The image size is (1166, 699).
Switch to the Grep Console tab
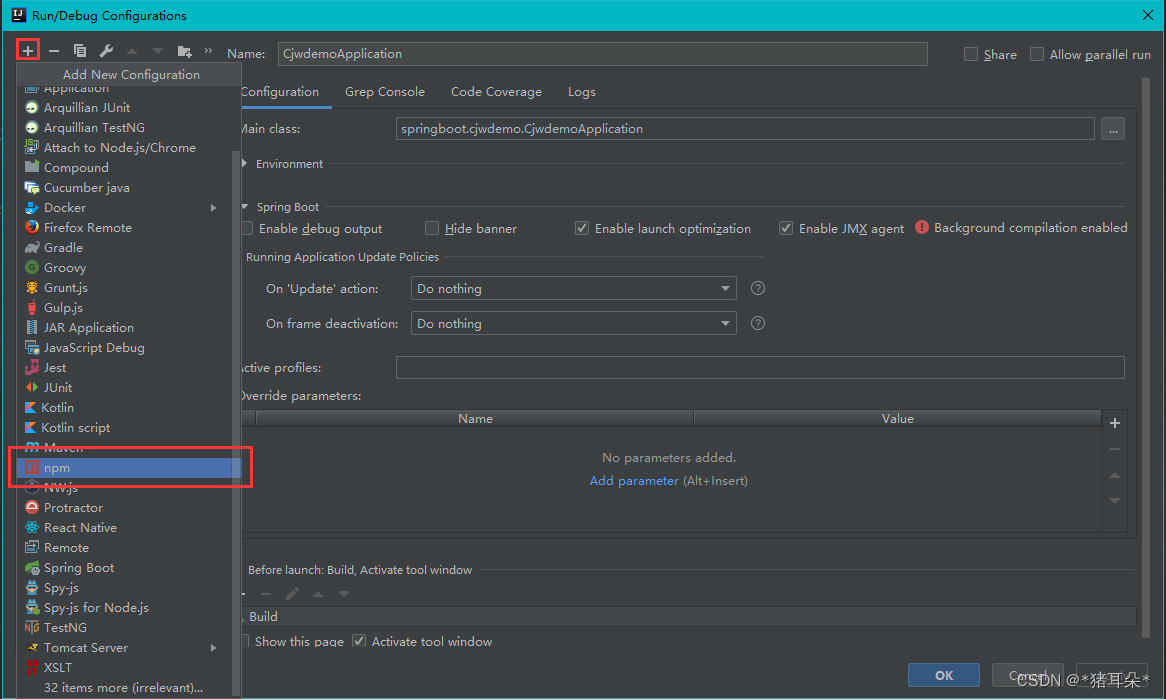click(384, 91)
